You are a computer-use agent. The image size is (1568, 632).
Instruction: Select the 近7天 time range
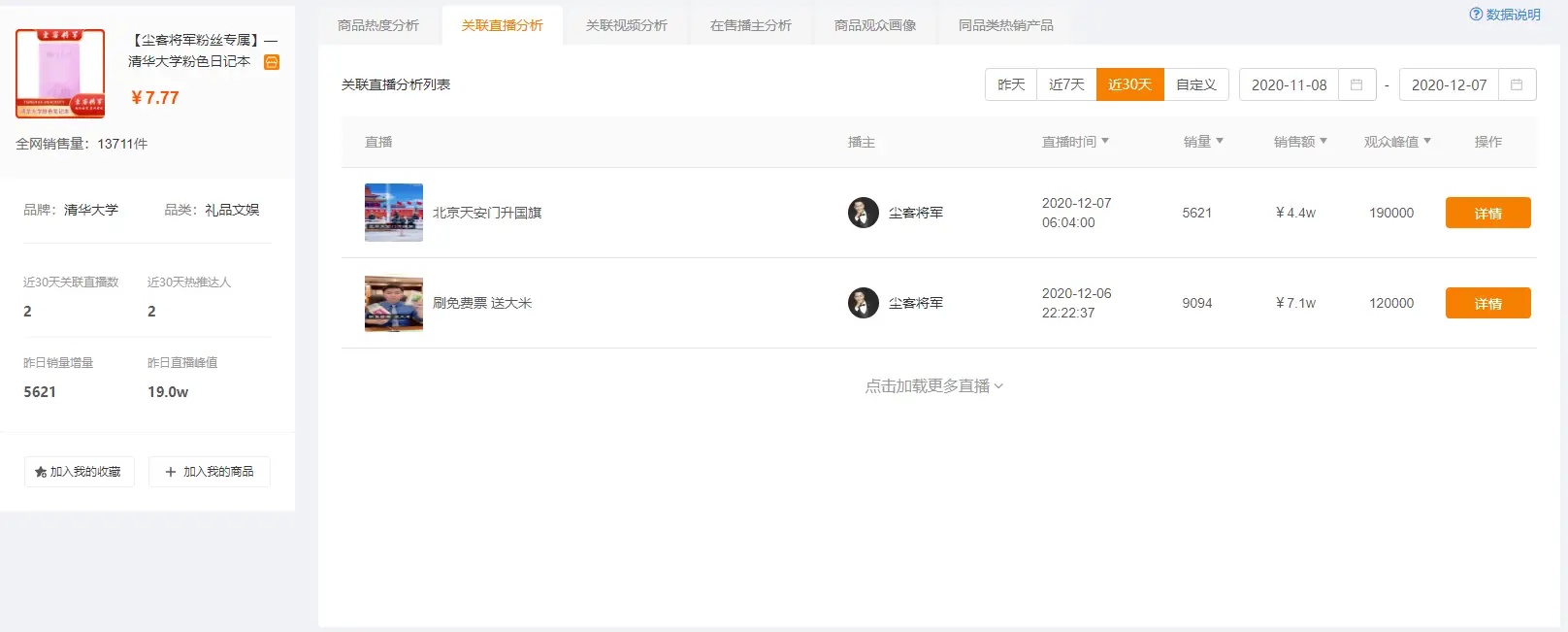click(1066, 84)
